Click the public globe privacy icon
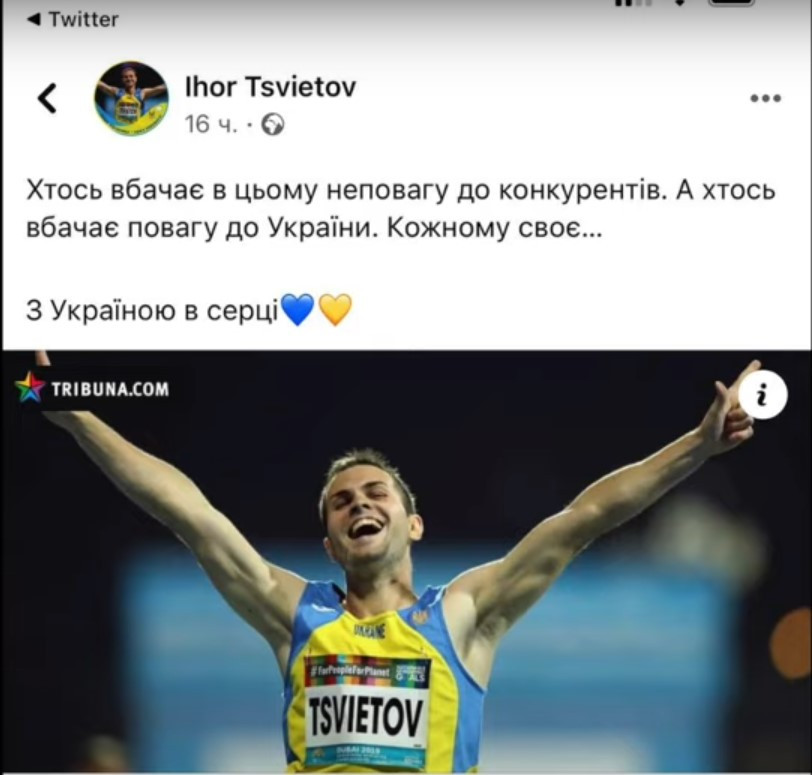Screen dimensions: 812x775 click(x=272, y=125)
